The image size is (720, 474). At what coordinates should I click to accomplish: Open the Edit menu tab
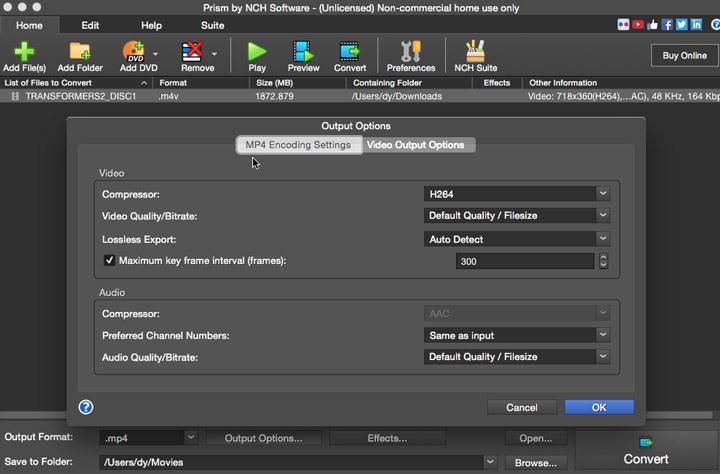[90, 25]
